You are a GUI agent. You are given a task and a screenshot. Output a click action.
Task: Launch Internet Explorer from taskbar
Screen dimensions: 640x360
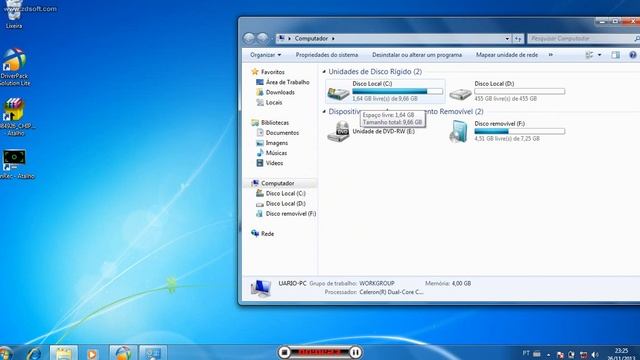click(x=34, y=353)
